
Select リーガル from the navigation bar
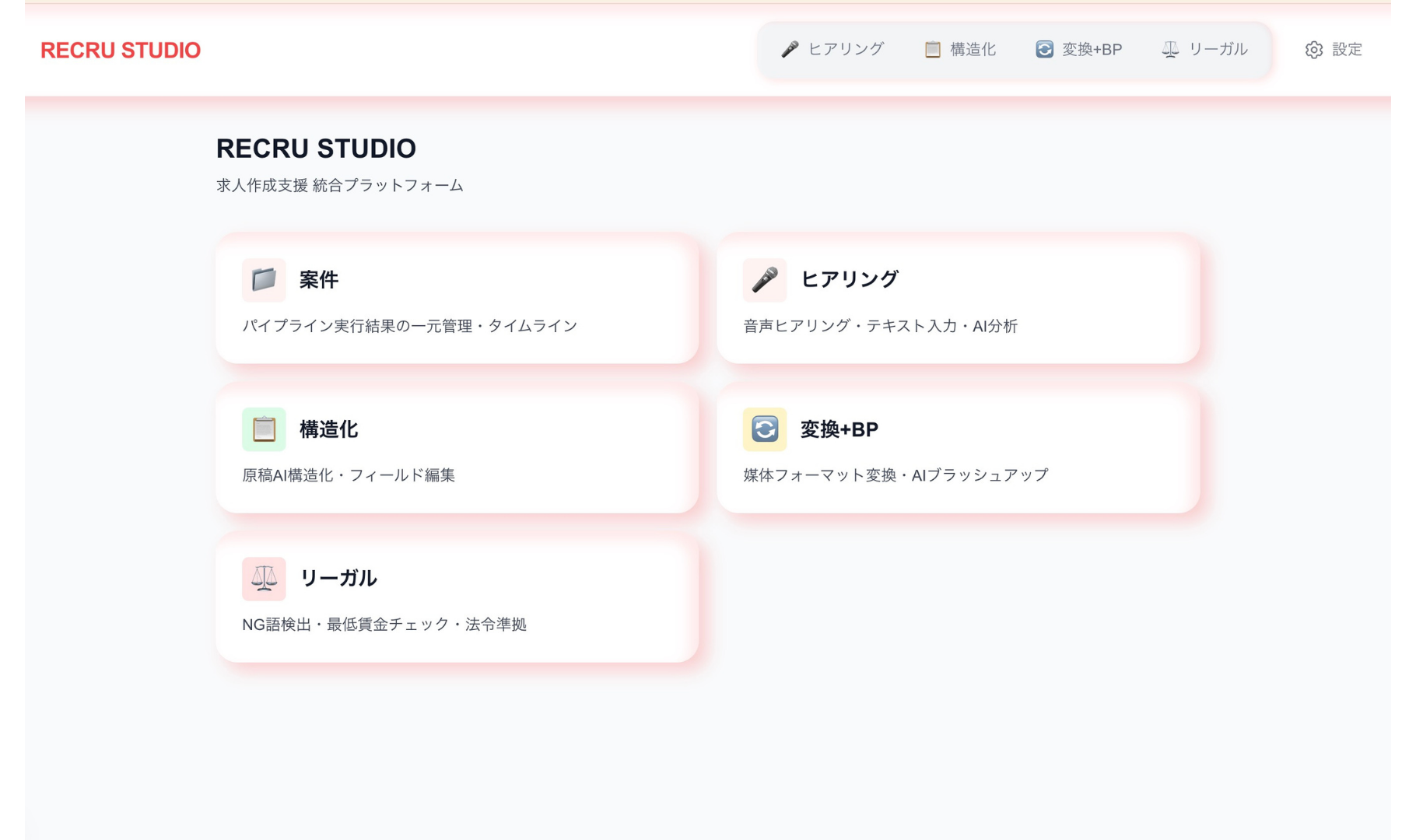(x=1206, y=49)
